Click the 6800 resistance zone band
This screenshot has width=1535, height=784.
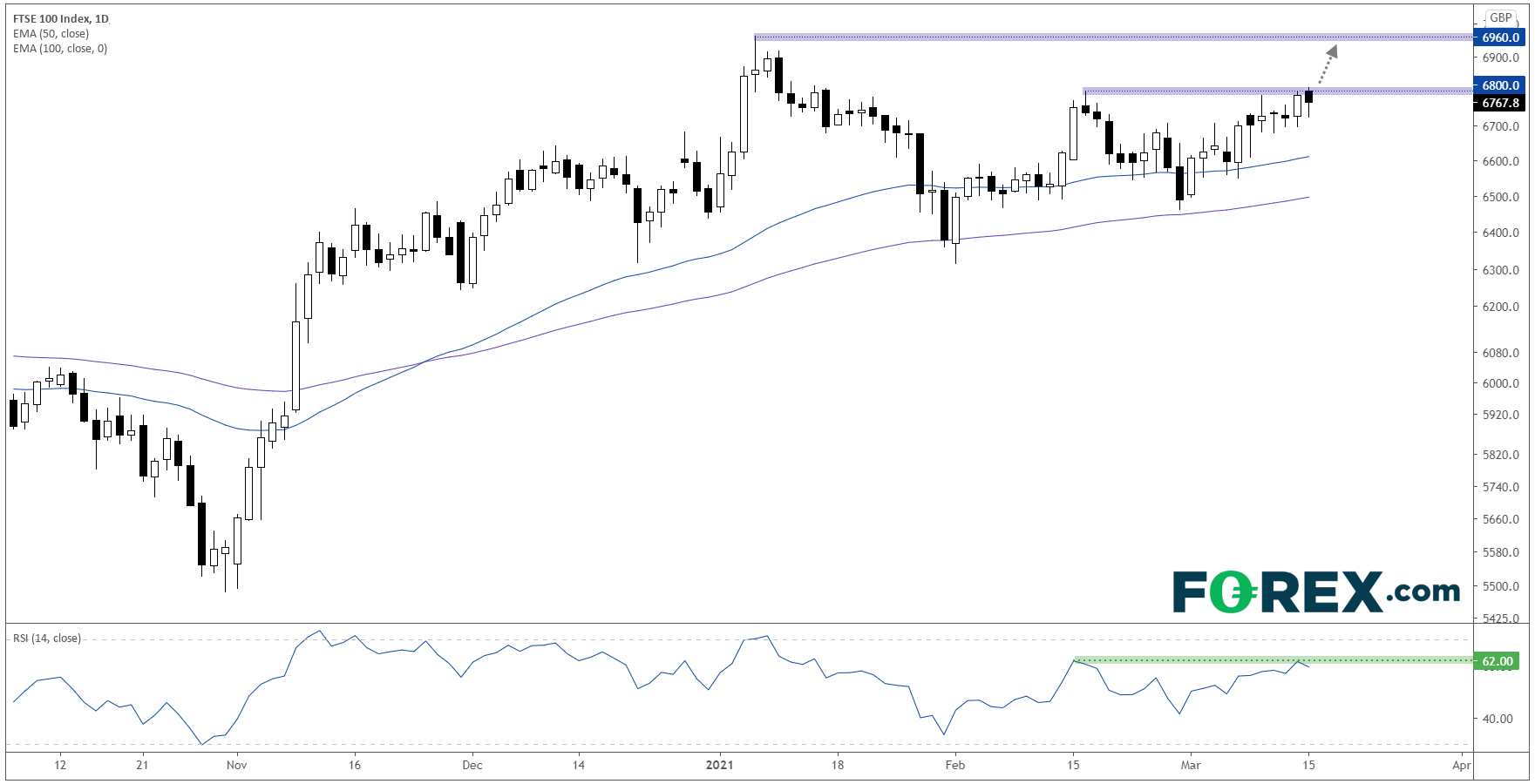click(x=1273, y=90)
